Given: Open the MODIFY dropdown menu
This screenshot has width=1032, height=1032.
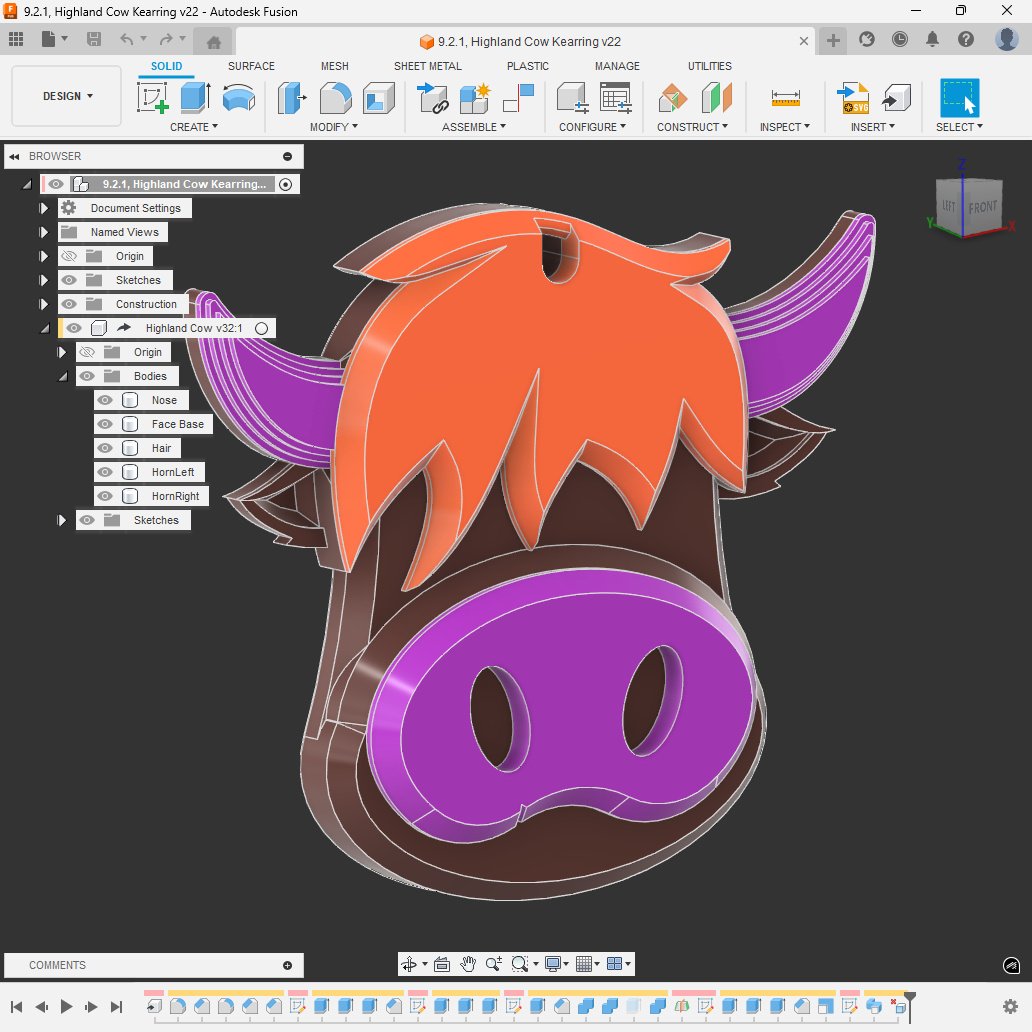Looking at the screenshot, I should coord(334,127).
